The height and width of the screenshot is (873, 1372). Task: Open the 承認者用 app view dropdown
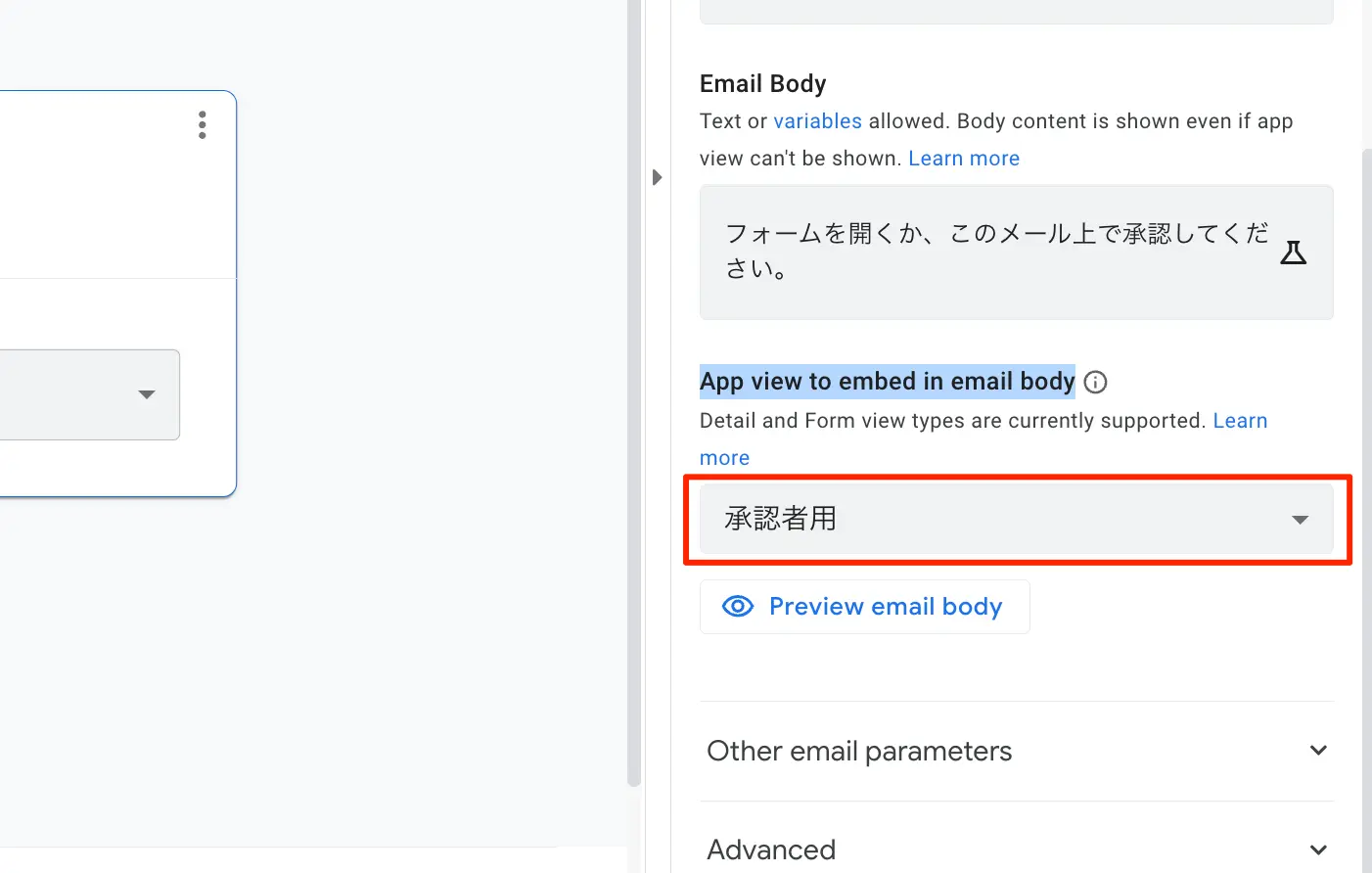[1016, 519]
